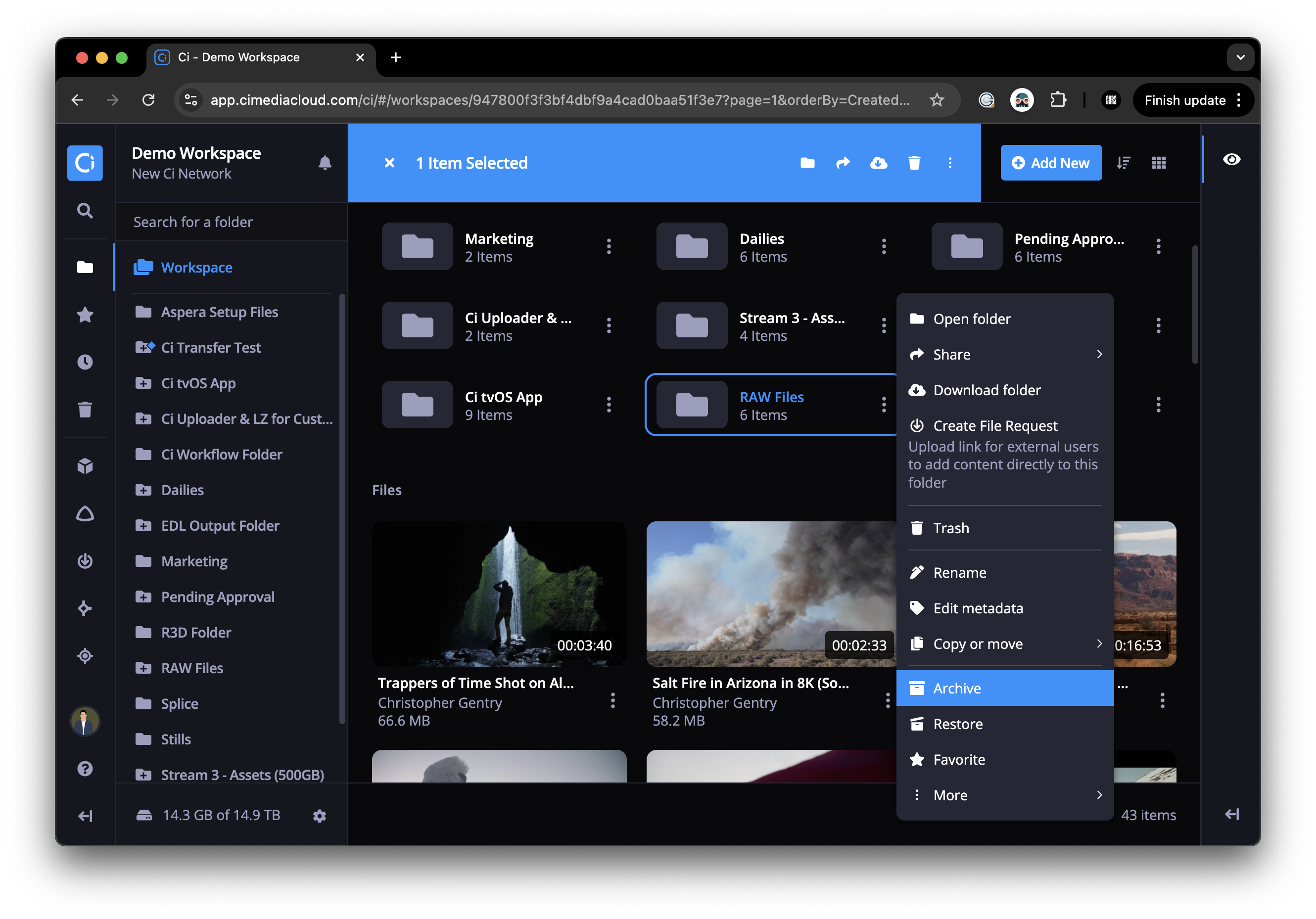
Task: Clear selection with the X icon
Action: click(390, 163)
